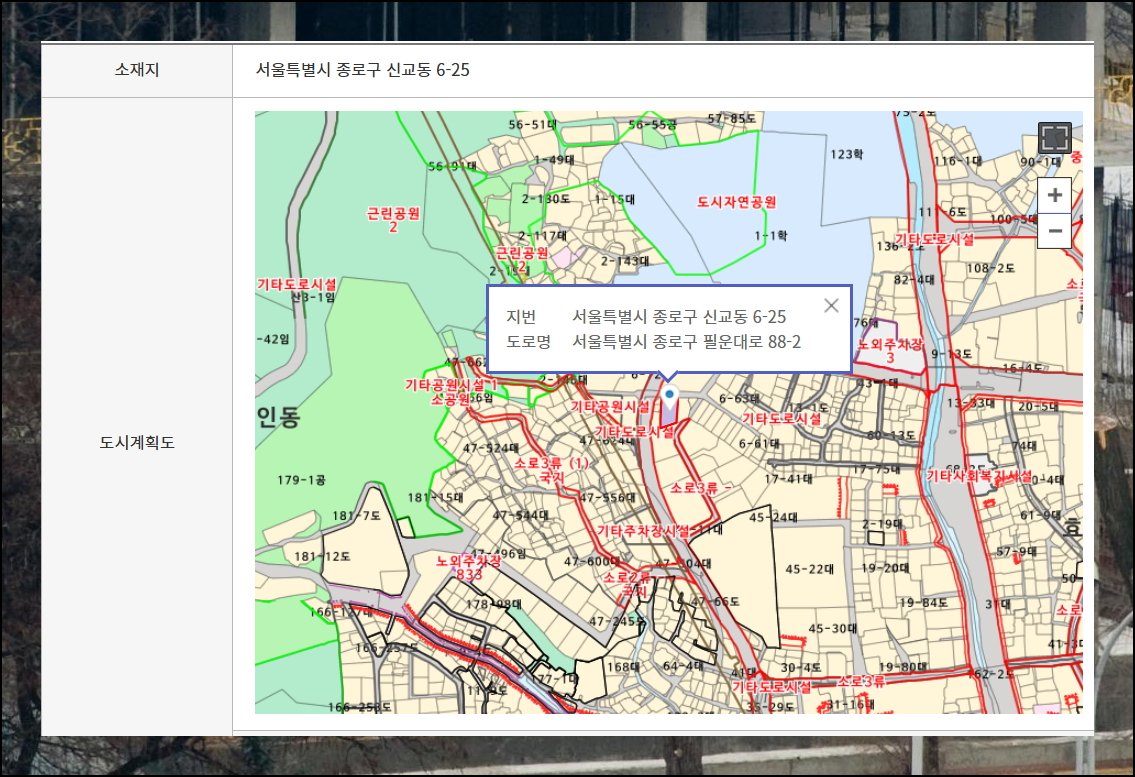Click the 도시계획도 header cell
The width and height of the screenshot is (1135, 777).
point(137,442)
